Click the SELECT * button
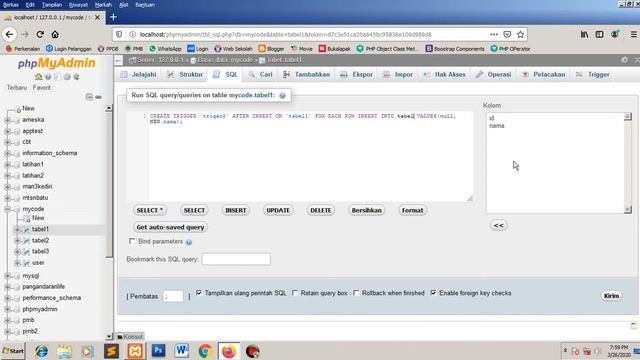The image size is (640, 360). coord(149,210)
